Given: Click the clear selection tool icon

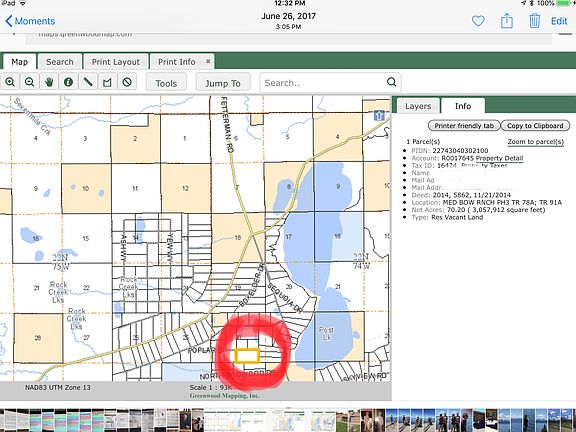Looking at the screenshot, I should pos(127,82).
